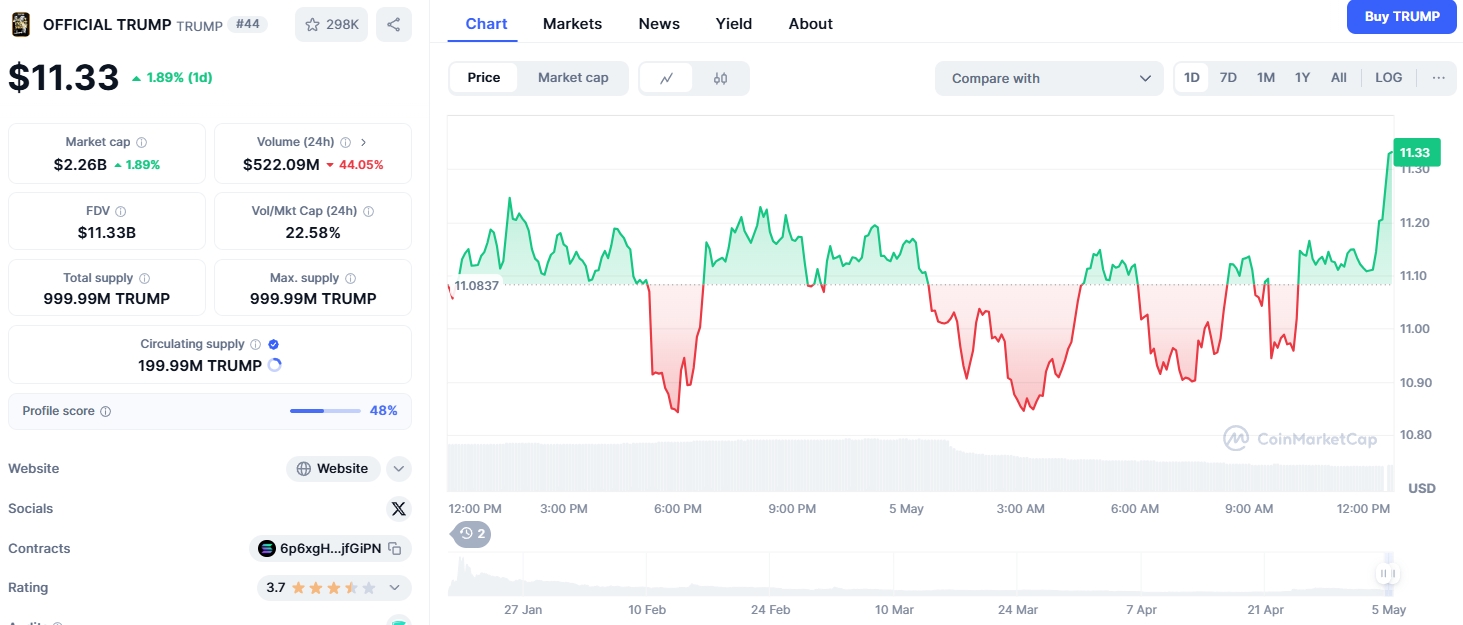Select the Market cap toggle option
The width and height of the screenshot is (1463, 625).
573,78
